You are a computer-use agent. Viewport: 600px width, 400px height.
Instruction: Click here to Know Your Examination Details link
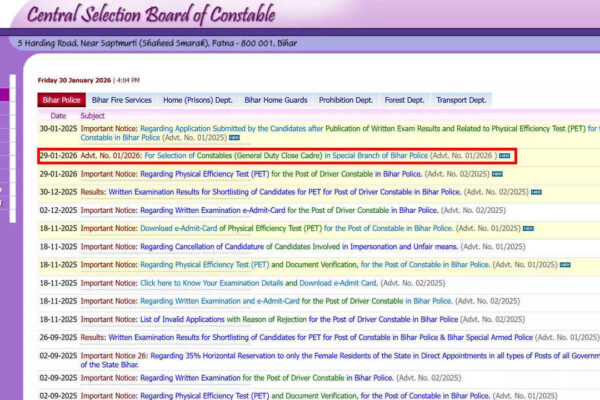pos(212,283)
